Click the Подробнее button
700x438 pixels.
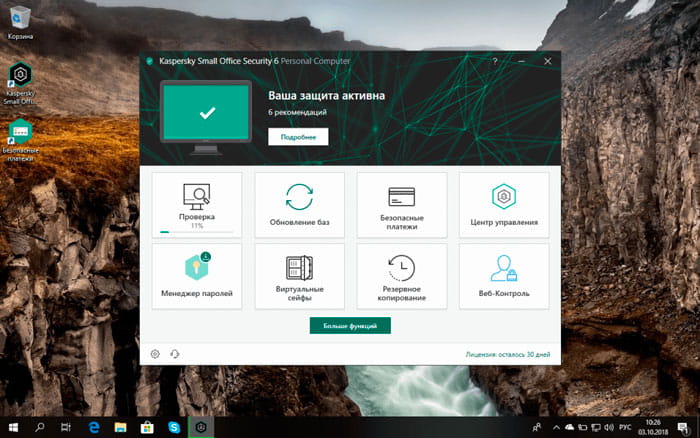[298, 137]
